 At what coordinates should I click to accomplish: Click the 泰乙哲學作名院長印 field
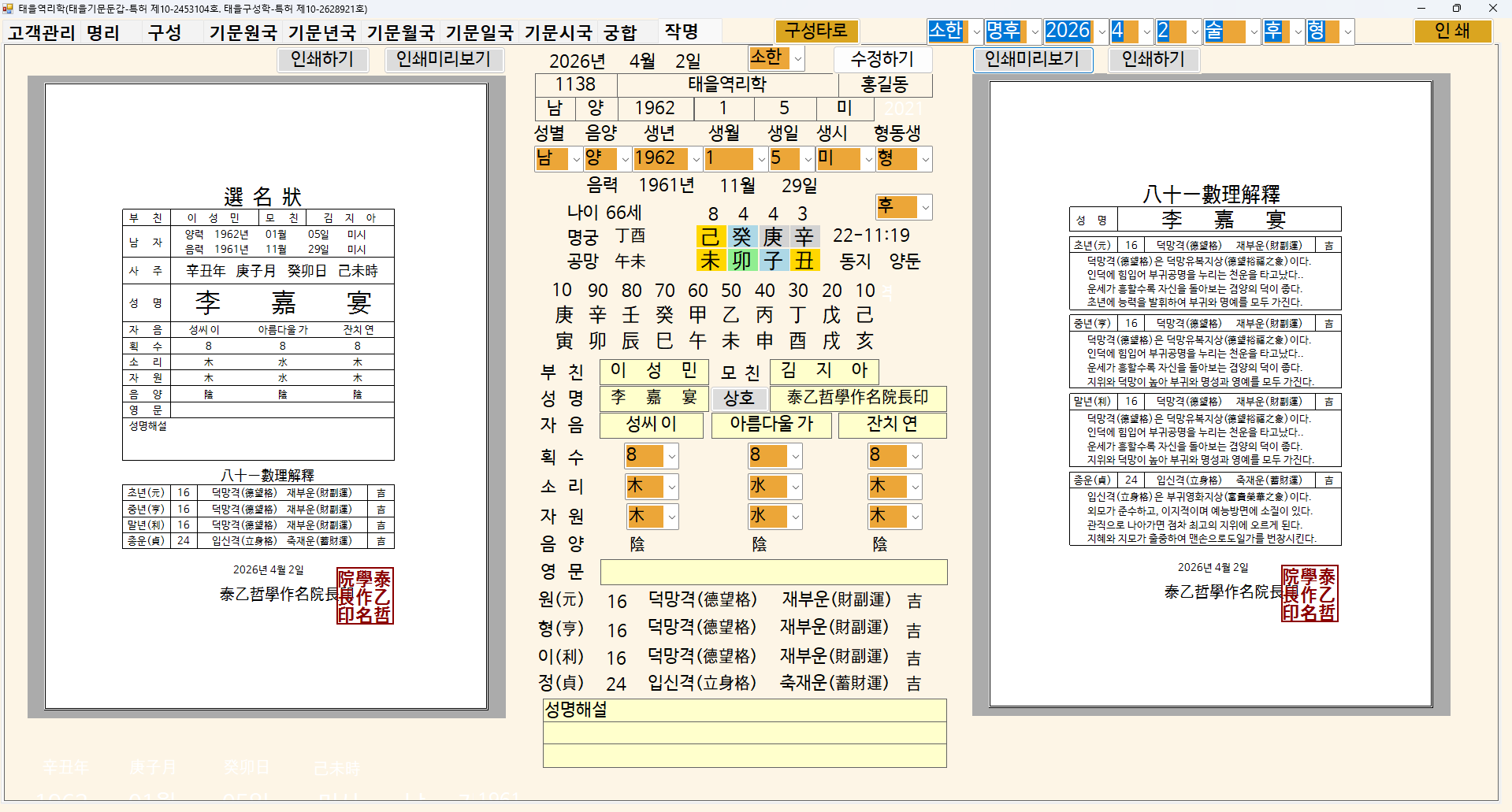pos(858,399)
